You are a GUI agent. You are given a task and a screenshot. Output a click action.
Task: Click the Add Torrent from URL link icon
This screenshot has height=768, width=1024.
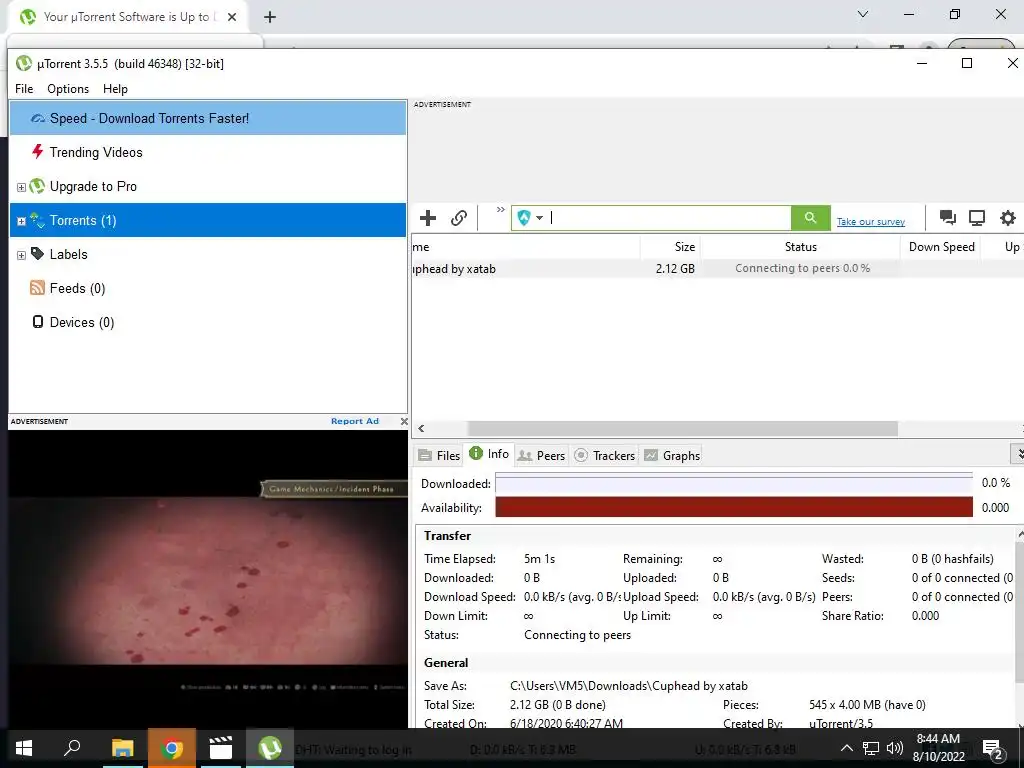point(459,218)
